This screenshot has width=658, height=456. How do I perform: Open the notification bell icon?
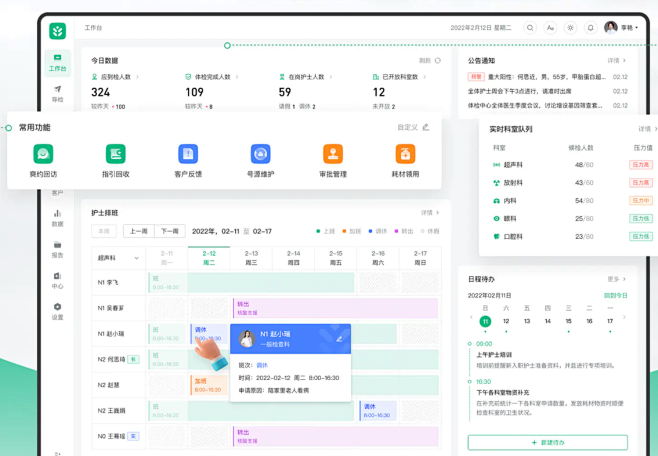point(590,28)
